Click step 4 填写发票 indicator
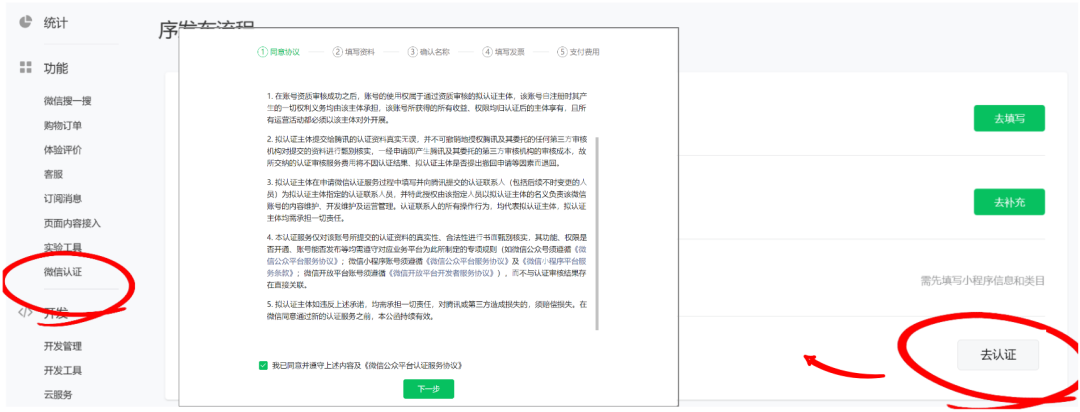The image size is (1080, 412). (x=504, y=52)
